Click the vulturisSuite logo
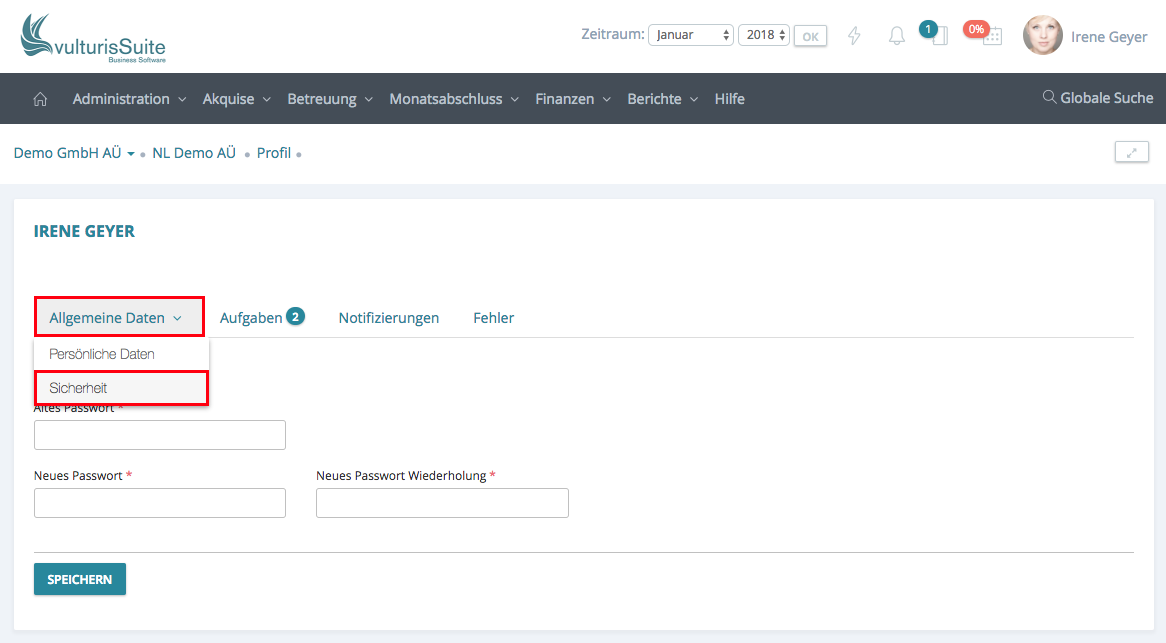The height and width of the screenshot is (643, 1166). pyautogui.click(x=93, y=39)
